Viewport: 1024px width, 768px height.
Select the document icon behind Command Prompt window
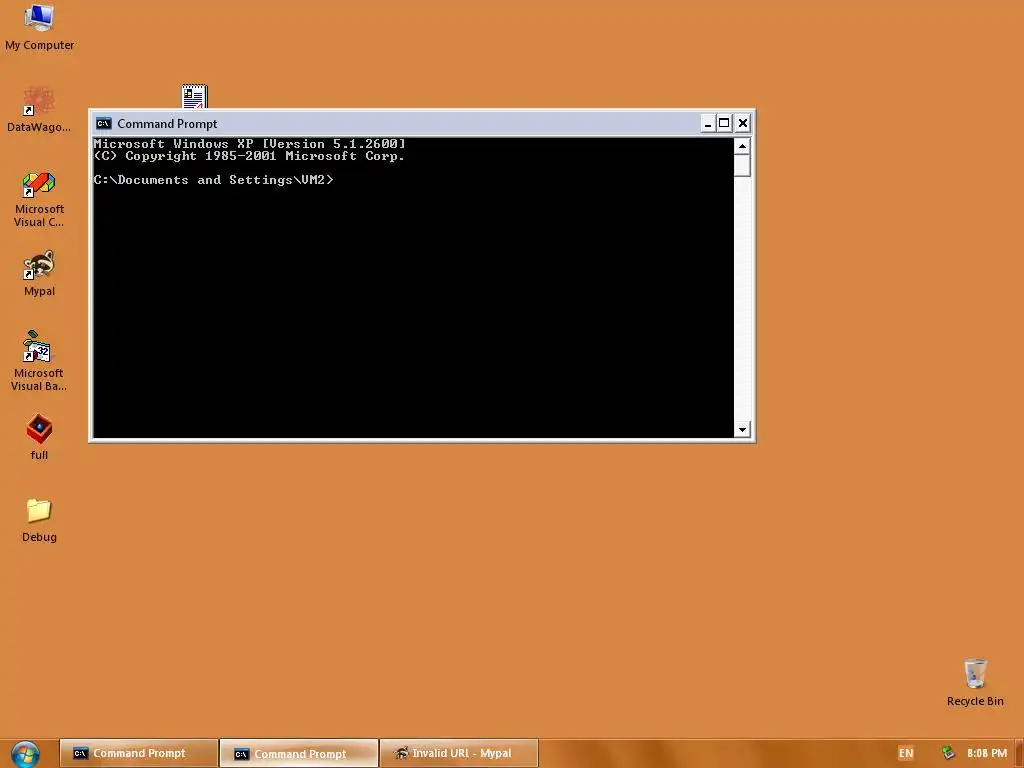[x=195, y=96]
